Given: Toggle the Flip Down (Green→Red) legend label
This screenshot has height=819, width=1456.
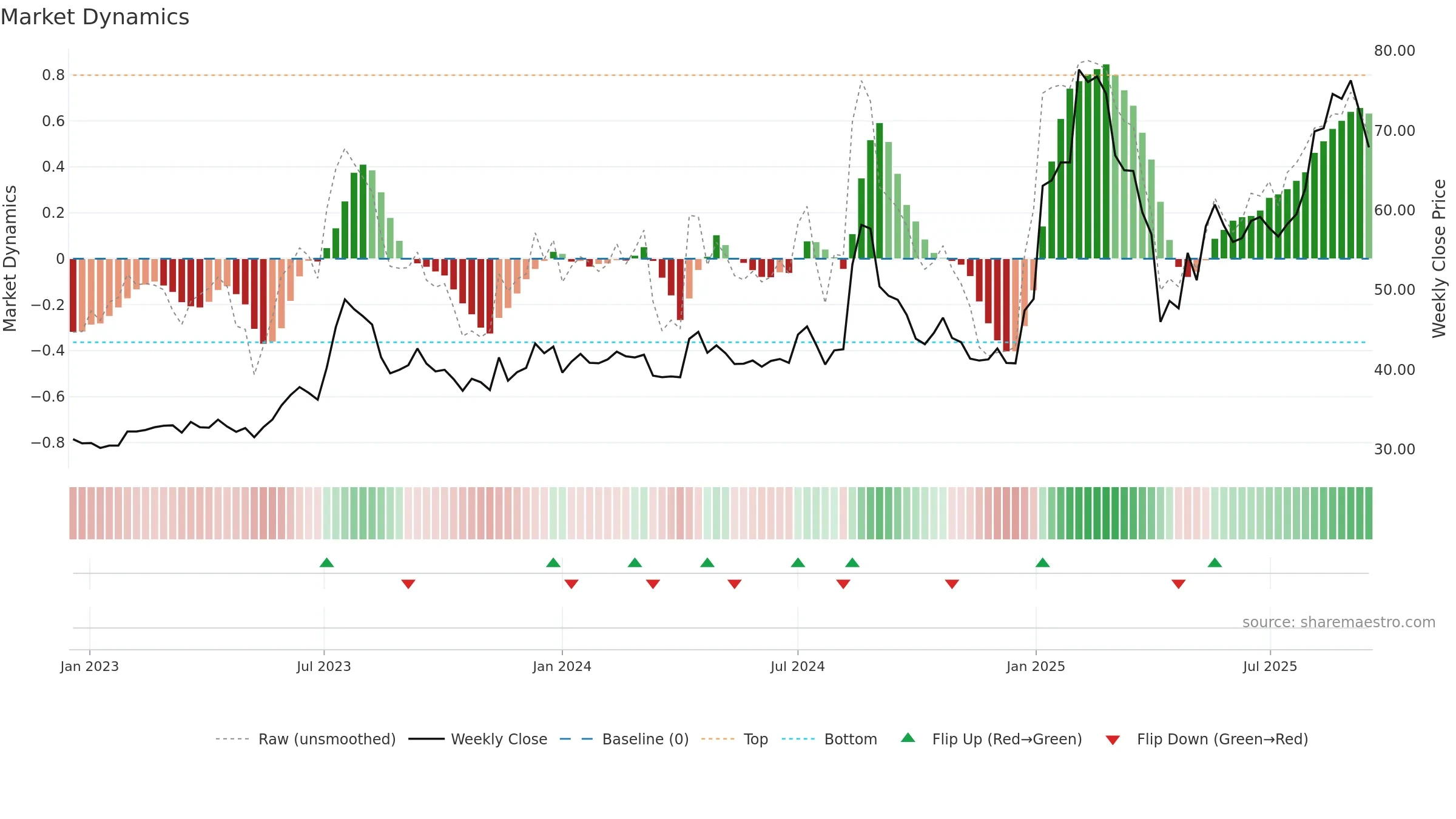Looking at the screenshot, I should pos(1222,739).
